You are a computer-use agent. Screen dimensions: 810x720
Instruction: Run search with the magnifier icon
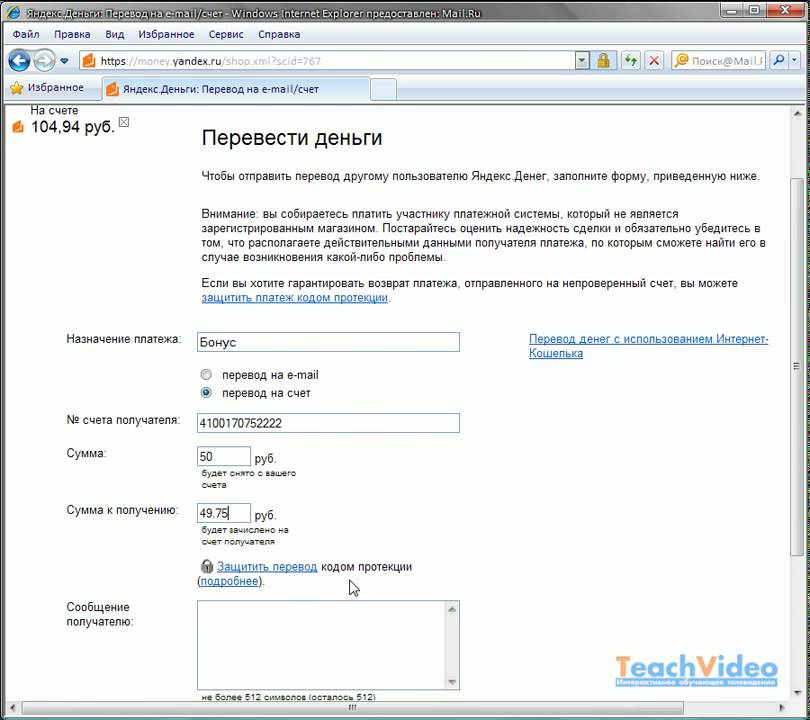(x=778, y=61)
